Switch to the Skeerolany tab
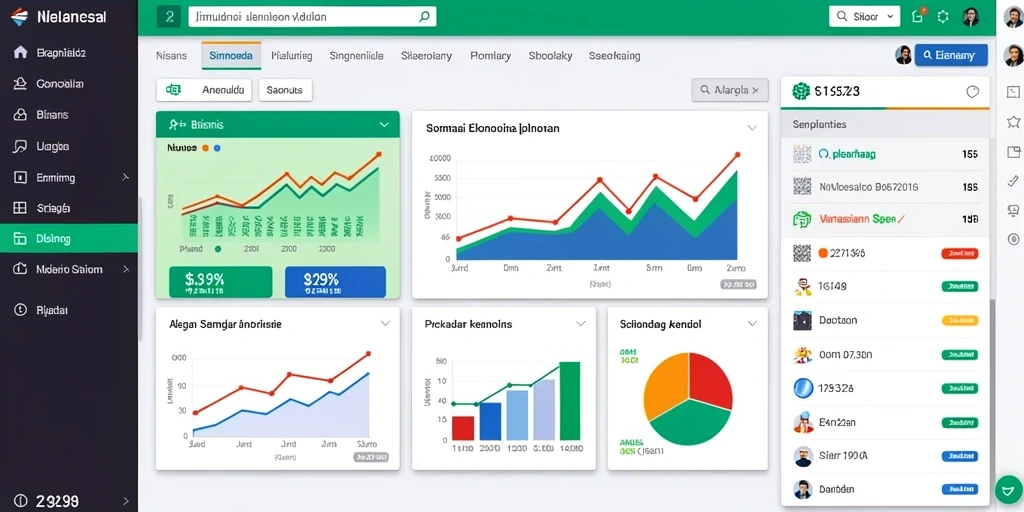The width and height of the screenshot is (1024, 512). tap(426, 56)
